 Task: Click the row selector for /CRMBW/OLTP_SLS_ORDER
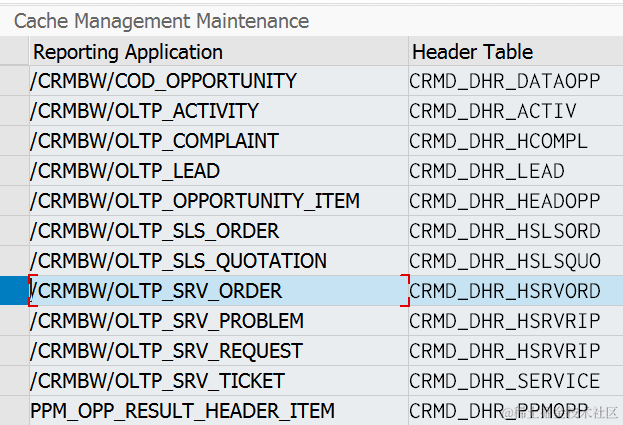coord(14,231)
